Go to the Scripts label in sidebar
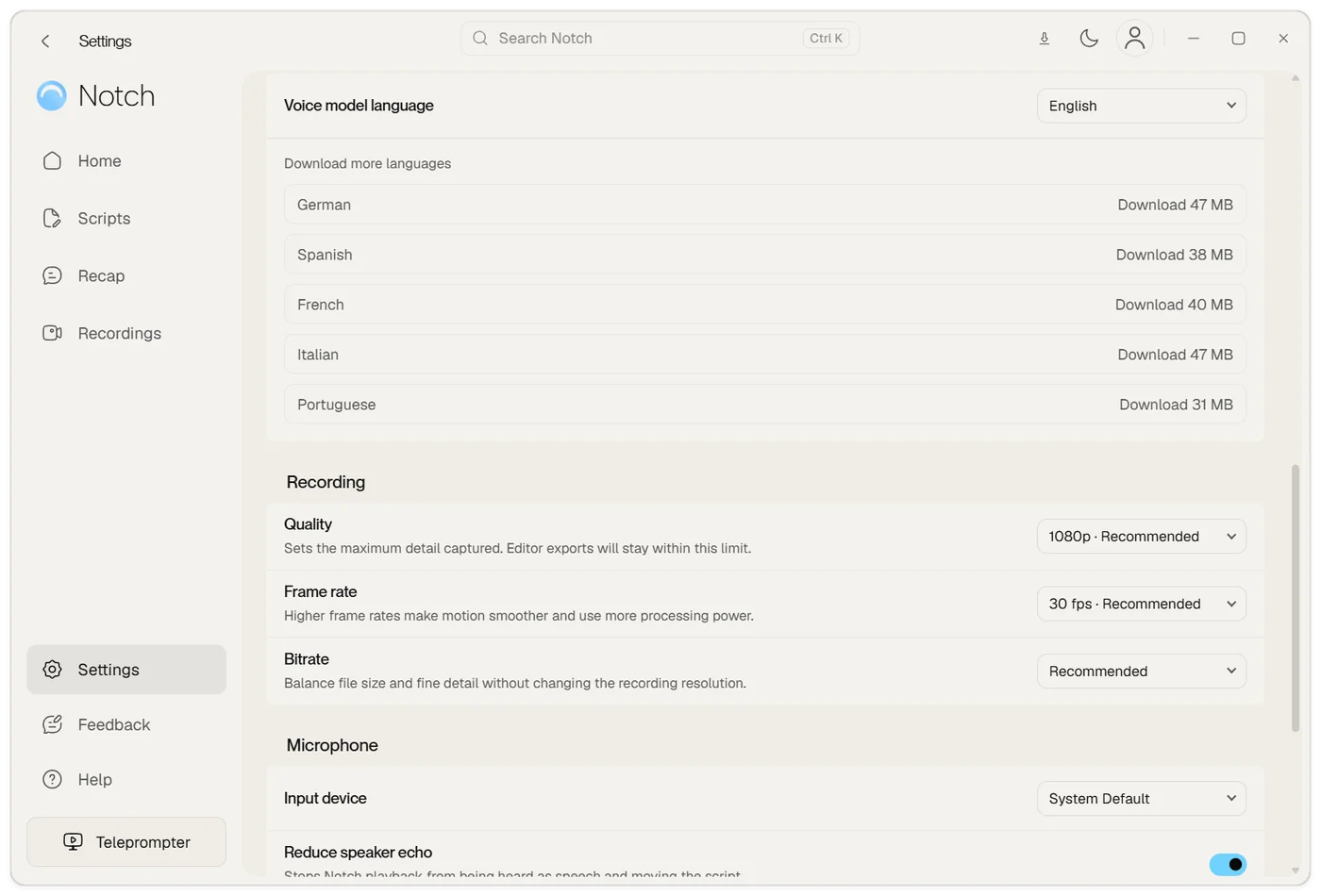Screen dimensions: 1321x896 (104, 218)
